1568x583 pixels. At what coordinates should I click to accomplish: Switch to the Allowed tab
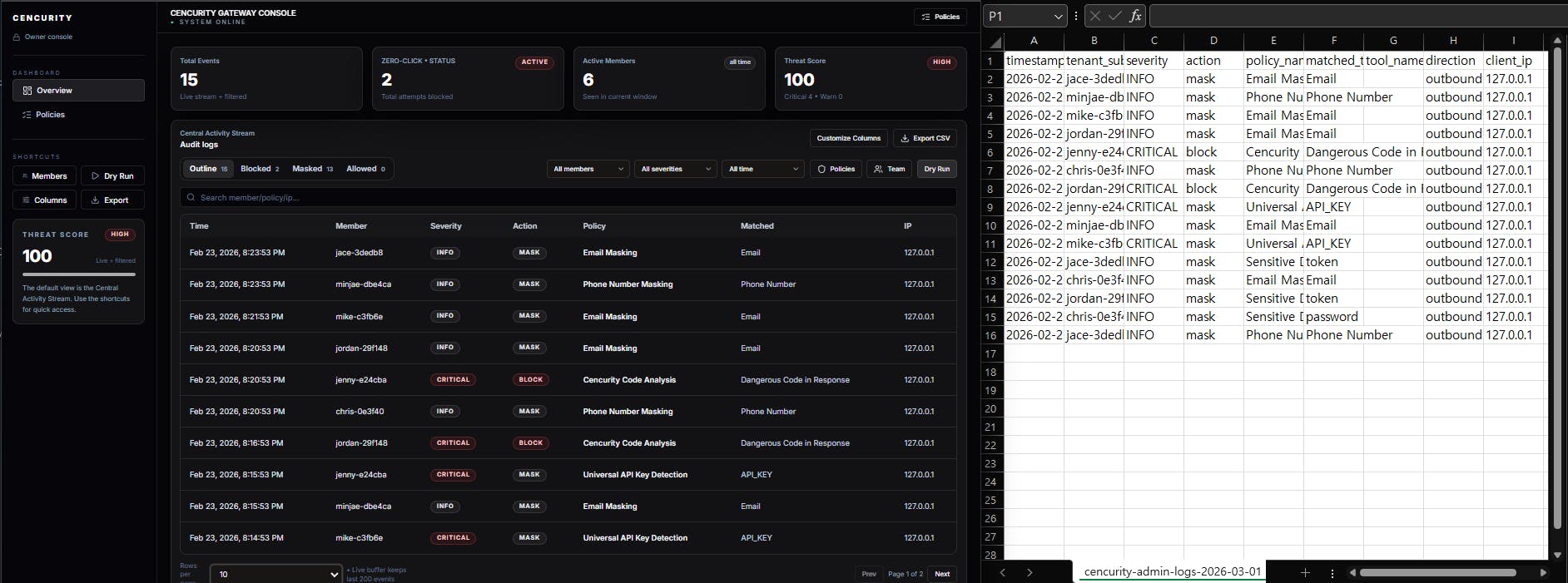(365, 169)
